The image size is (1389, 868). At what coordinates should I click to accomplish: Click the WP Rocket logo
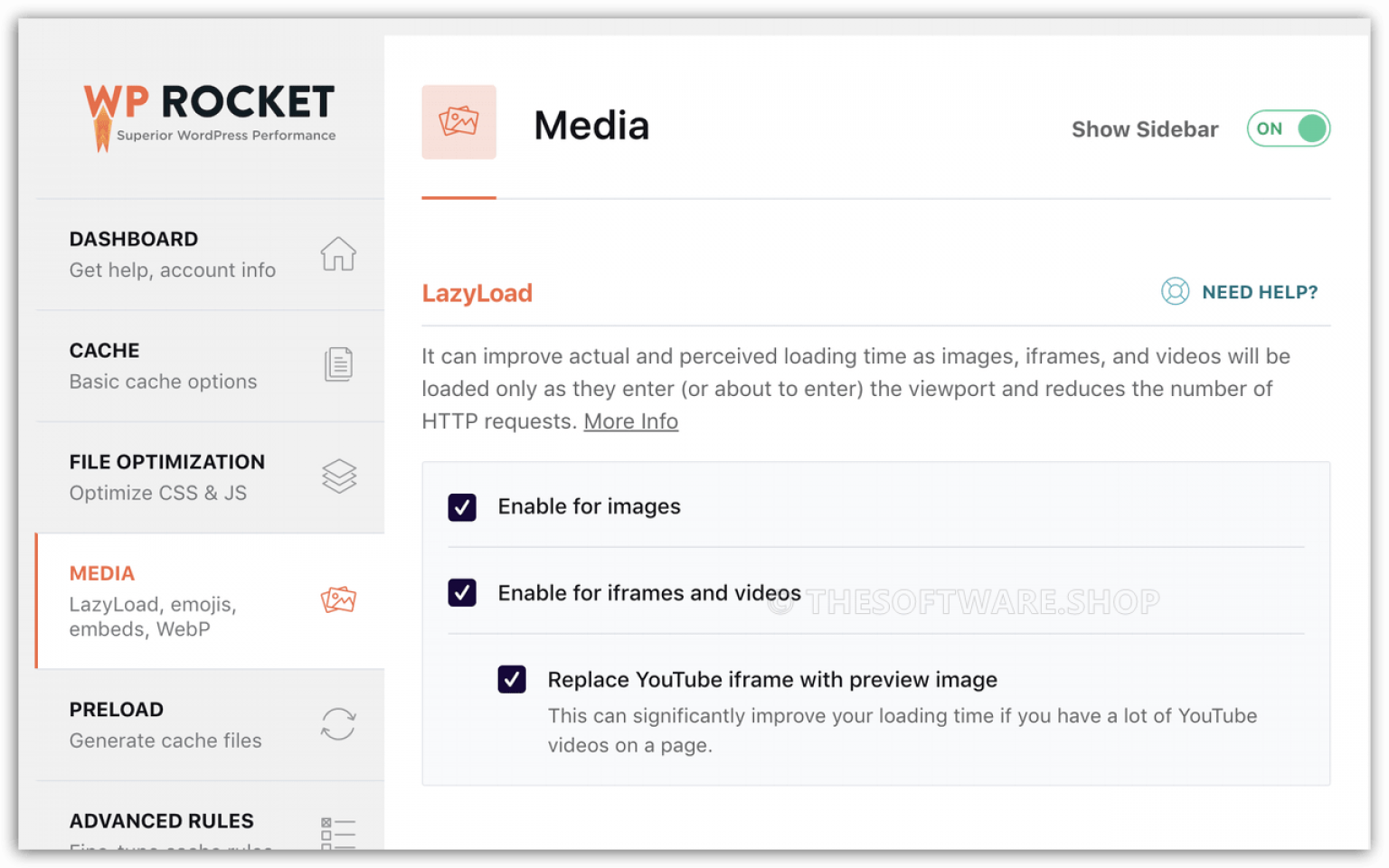(x=209, y=118)
